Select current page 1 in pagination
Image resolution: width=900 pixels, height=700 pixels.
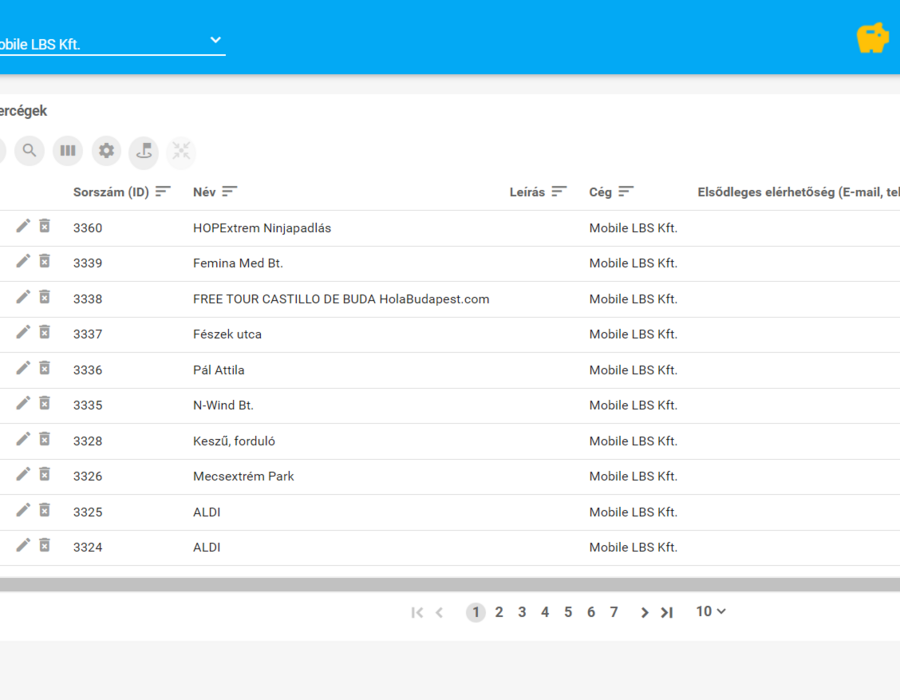point(475,612)
